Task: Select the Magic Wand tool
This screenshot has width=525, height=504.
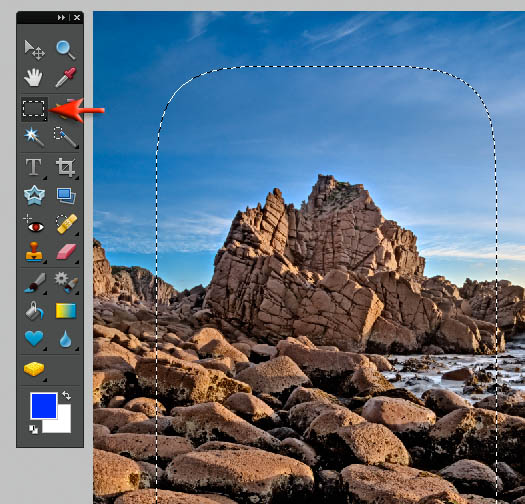Action: pyautogui.click(x=34, y=137)
